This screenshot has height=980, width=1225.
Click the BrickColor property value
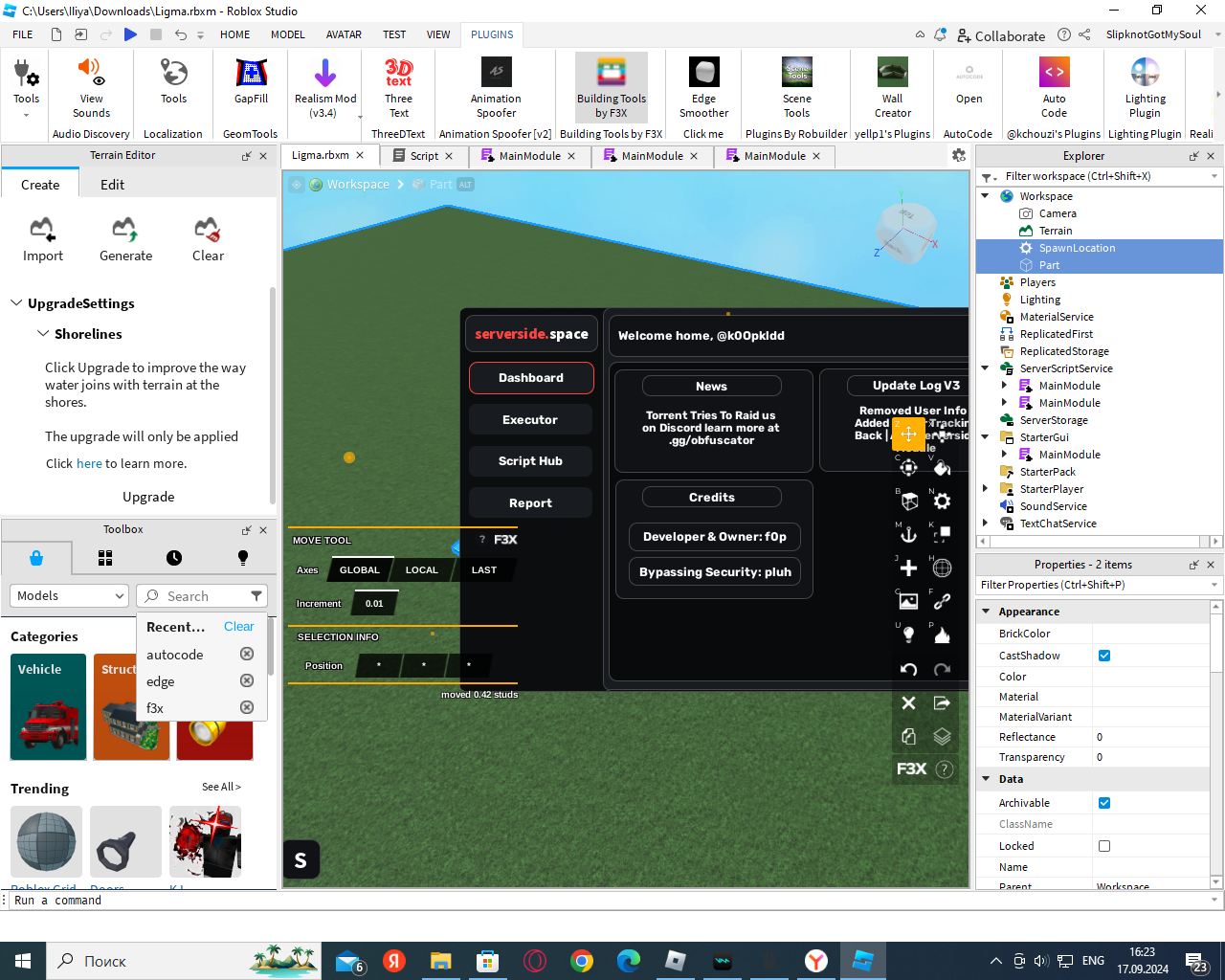tap(1151, 634)
